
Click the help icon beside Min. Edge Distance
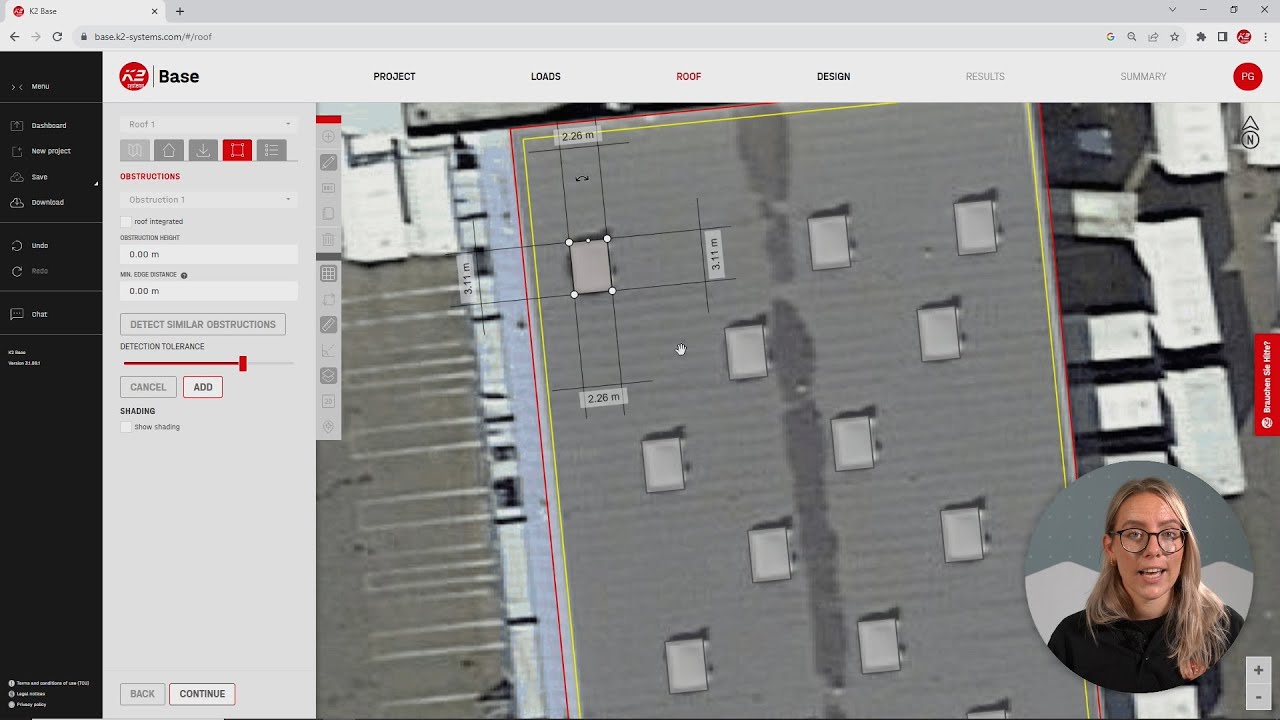pyautogui.click(x=184, y=275)
